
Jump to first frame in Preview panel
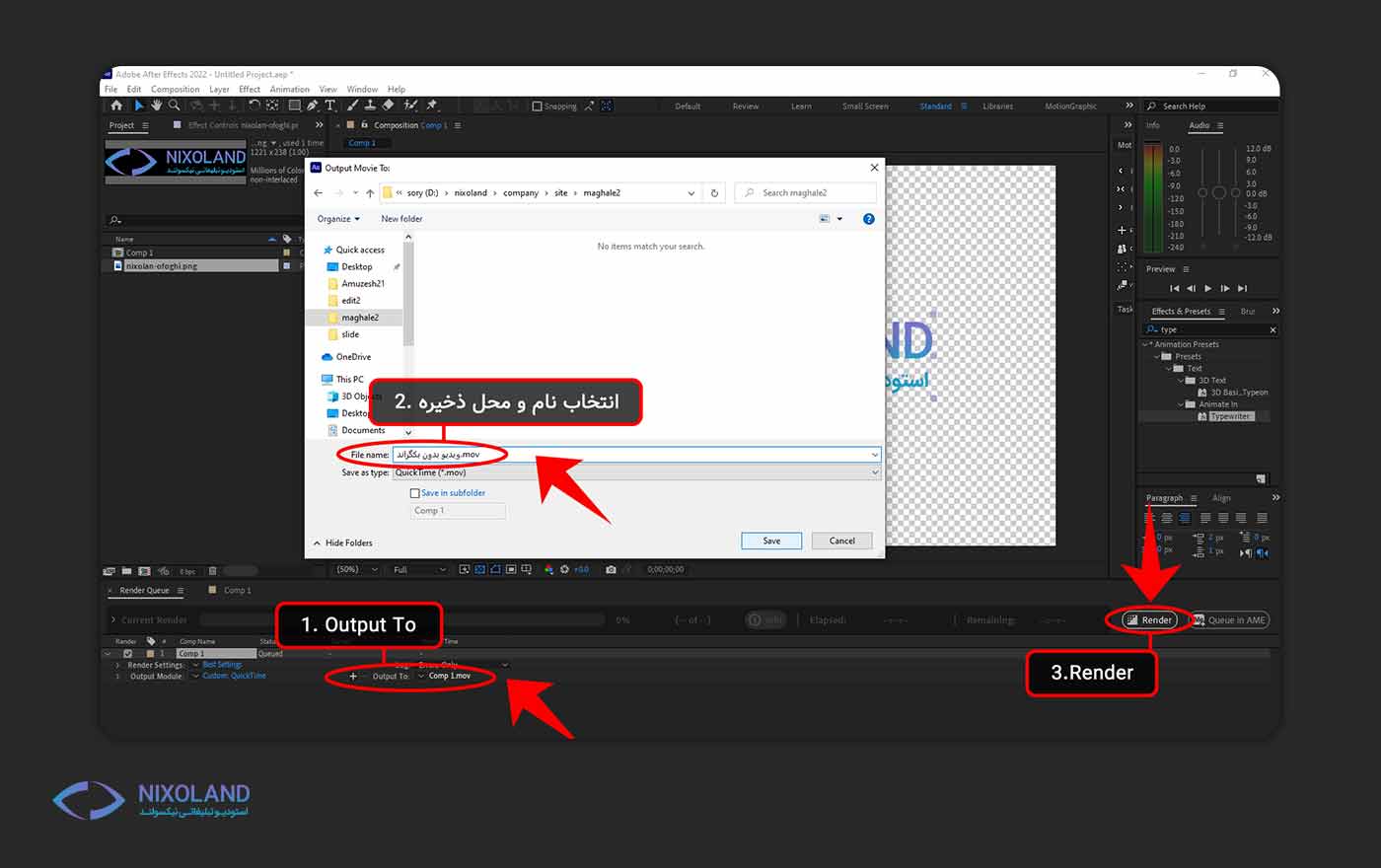pos(1174,288)
